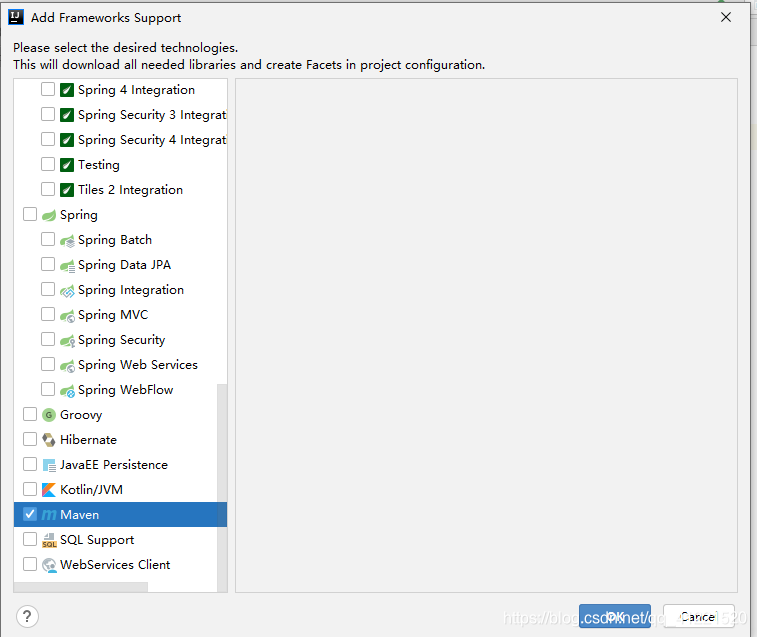Select the Groovy label
757x637 pixels.
click(x=81, y=415)
